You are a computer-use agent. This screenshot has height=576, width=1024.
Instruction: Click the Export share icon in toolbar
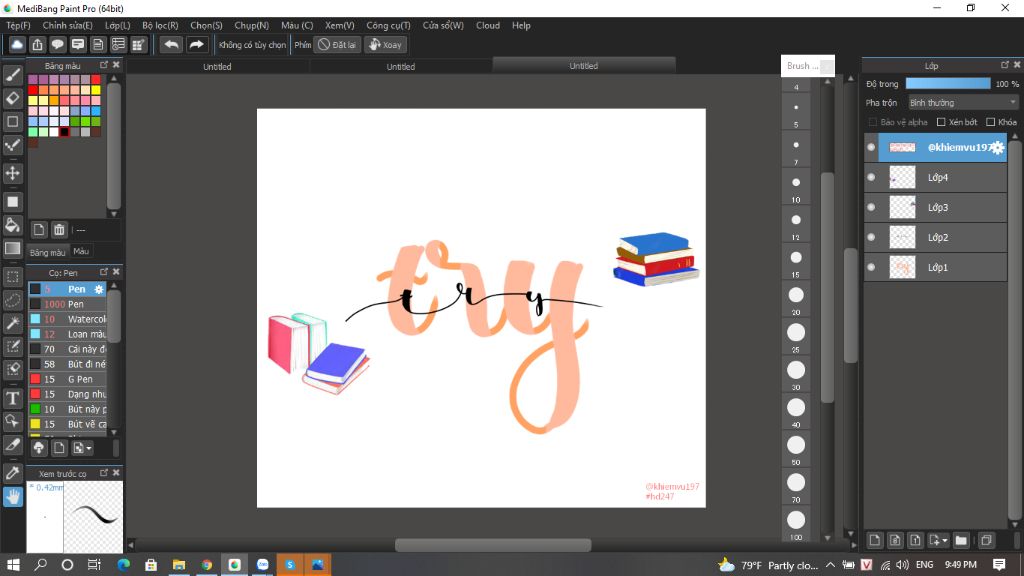pyautogui.click(x=37, y=44)
